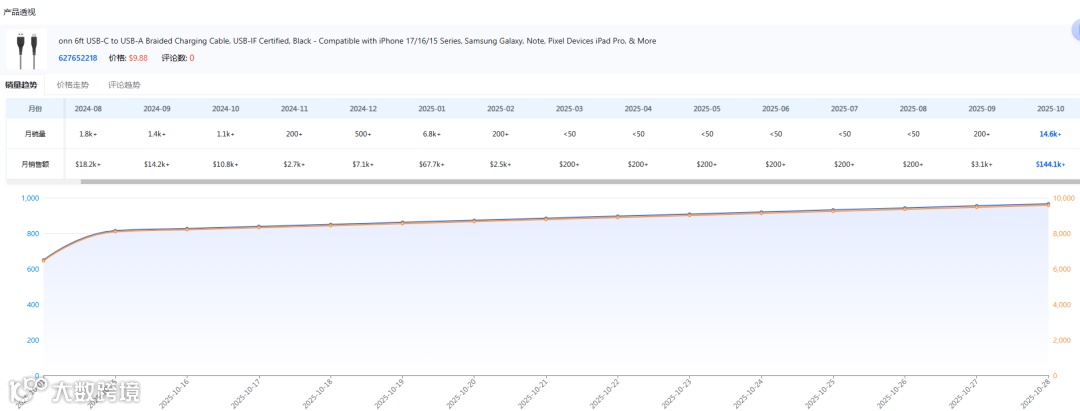Image resolution: width=1080 pixels, height=411 pixels.
Task: Click the last chart data point for 2025-10-28
Action: point(1048,204)
